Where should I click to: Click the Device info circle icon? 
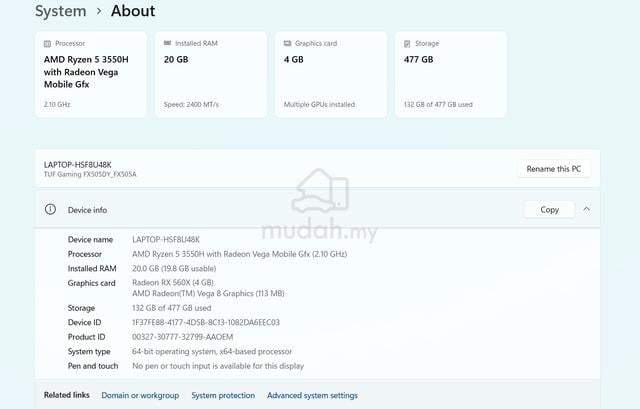(50, 209)
